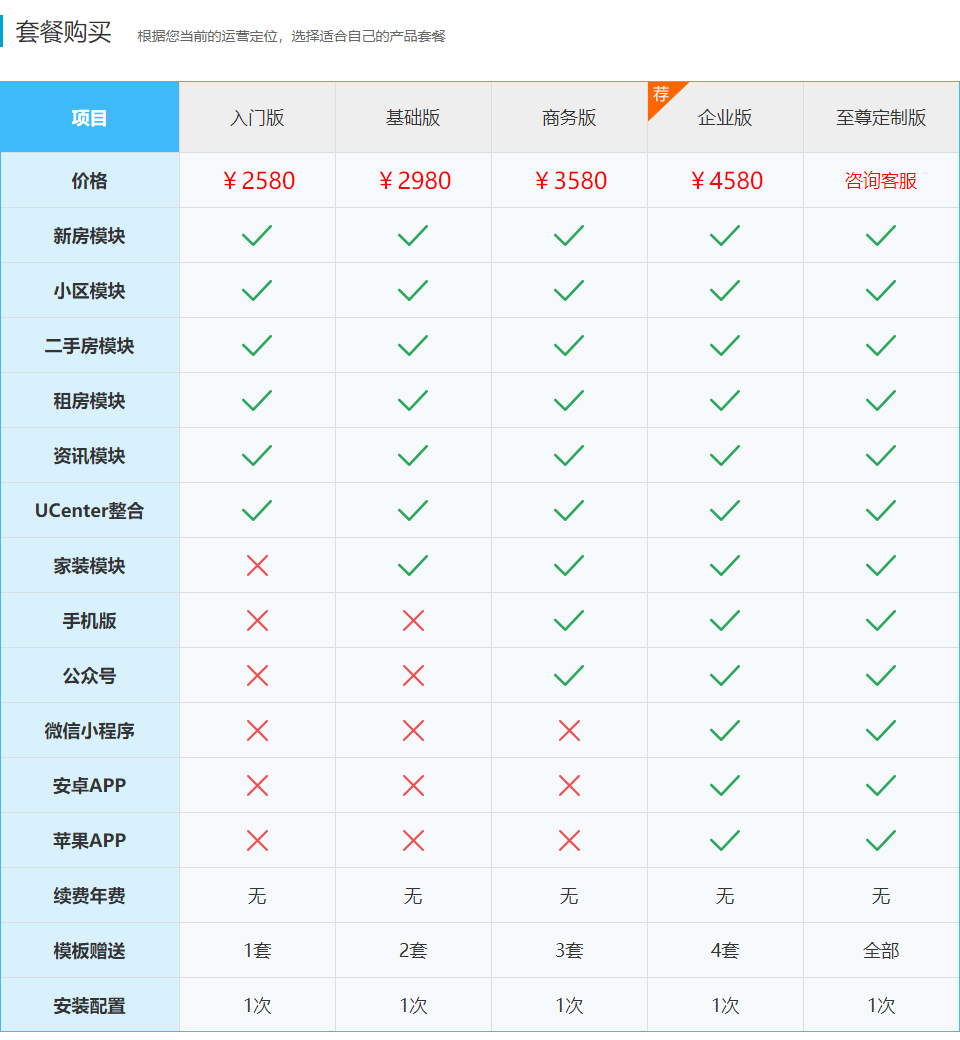This screenshot has height=1040, width=960.
Task: Select the 企业版 plan column header
Action: point(725,118)
